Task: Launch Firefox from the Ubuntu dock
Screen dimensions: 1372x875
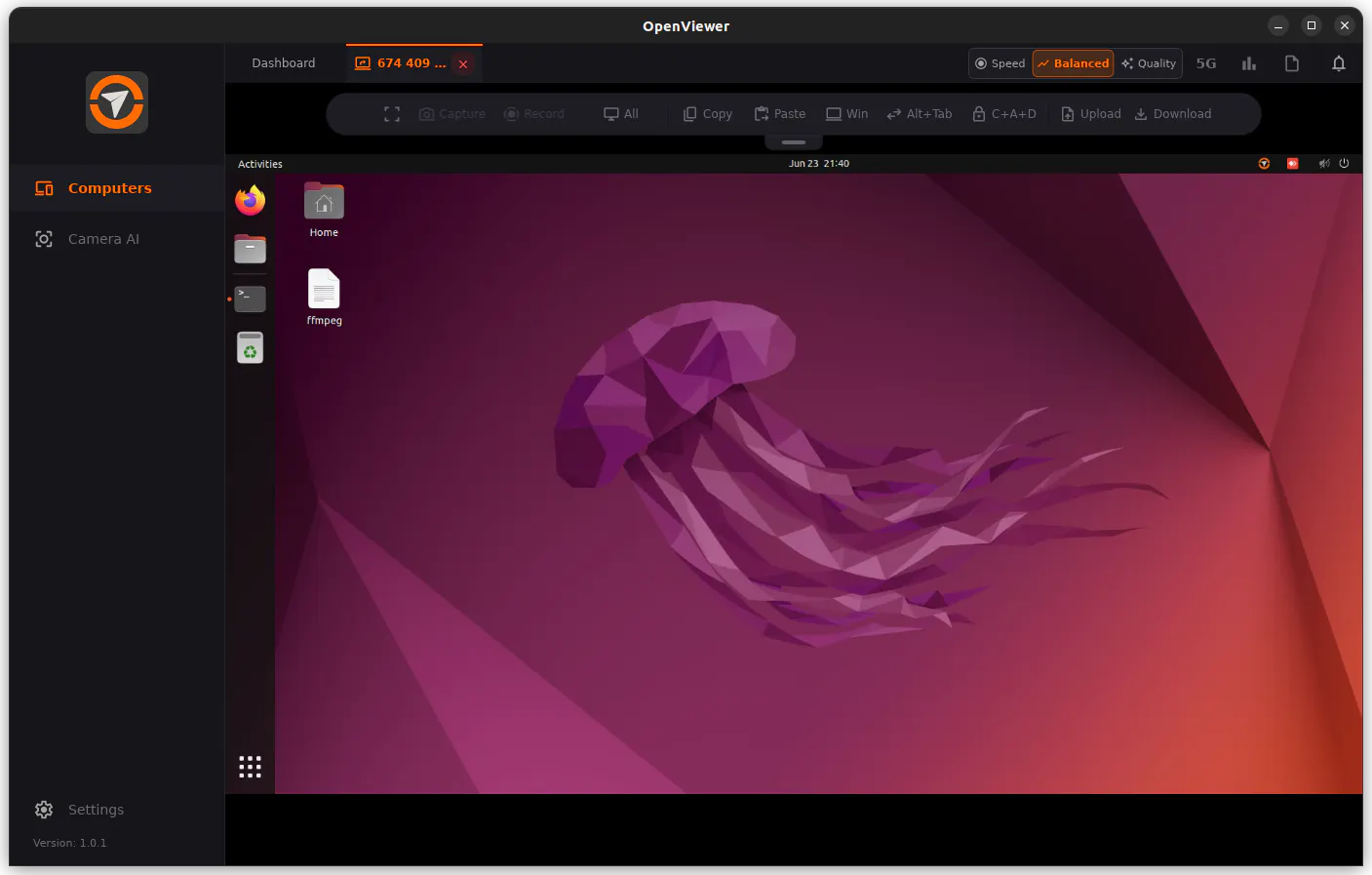Action: coord(251,200)
